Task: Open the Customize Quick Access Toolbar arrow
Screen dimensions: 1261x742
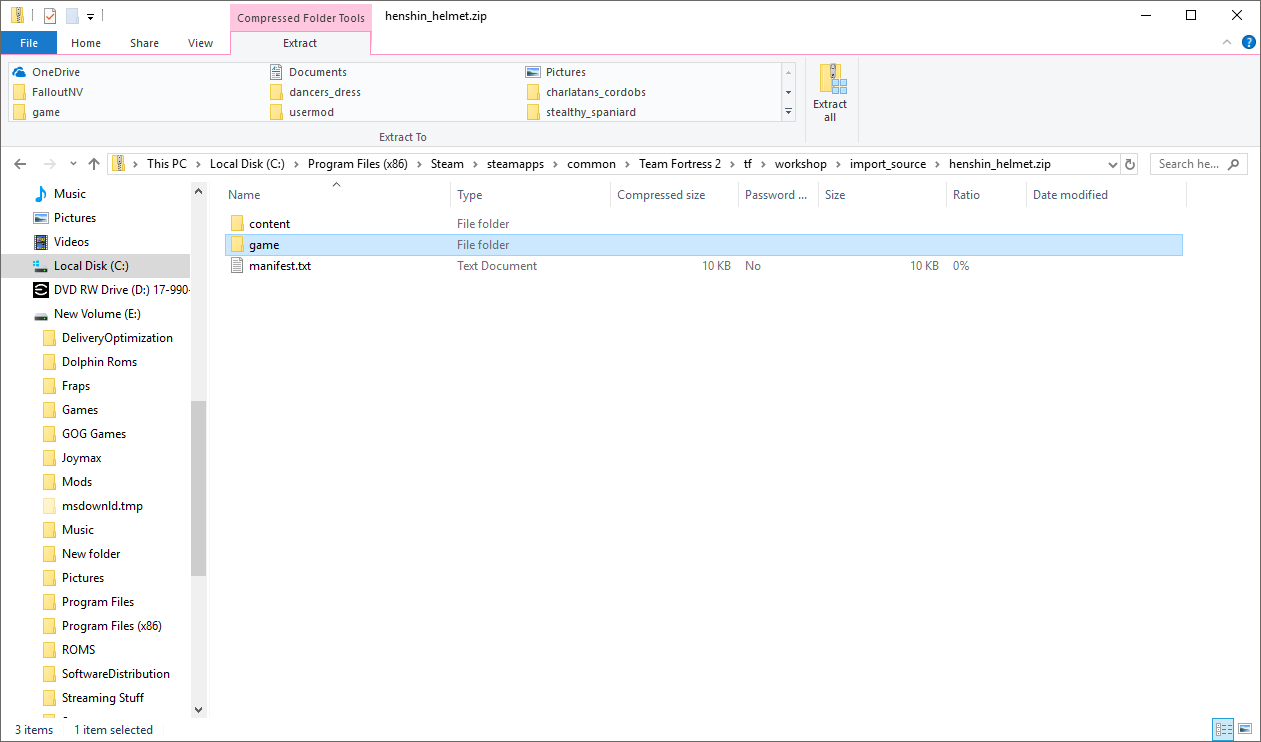Action: tap(90, 16)
